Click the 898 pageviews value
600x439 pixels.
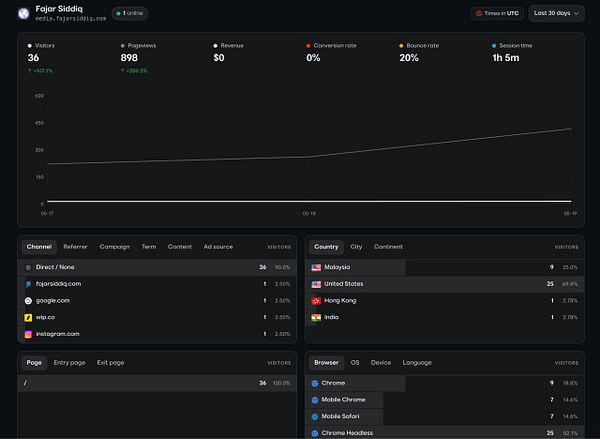129,58
